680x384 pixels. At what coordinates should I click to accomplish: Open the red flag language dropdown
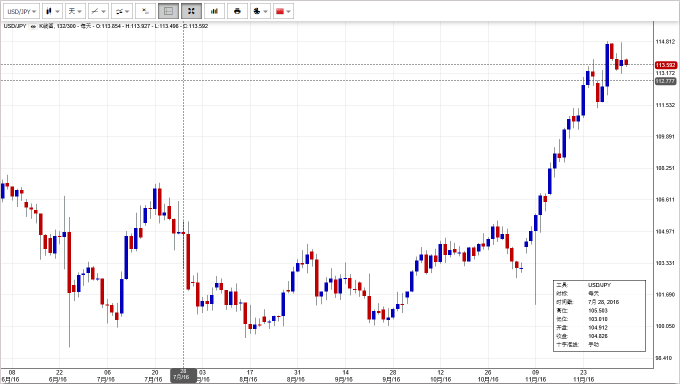point(283,11)
